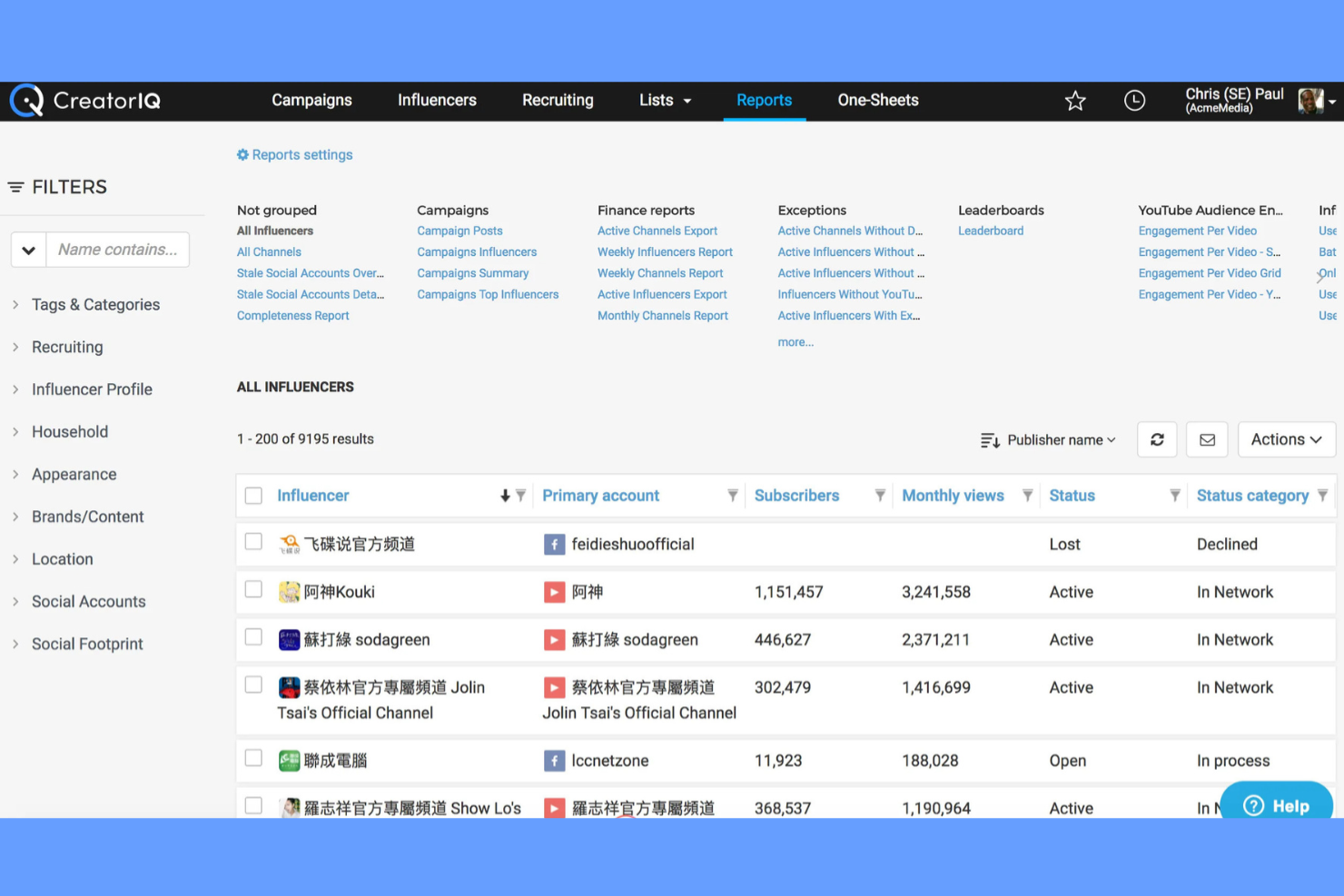
Task: Click the CreatorIQ logo
Action: pyautogui.click(x=84, y=100)
